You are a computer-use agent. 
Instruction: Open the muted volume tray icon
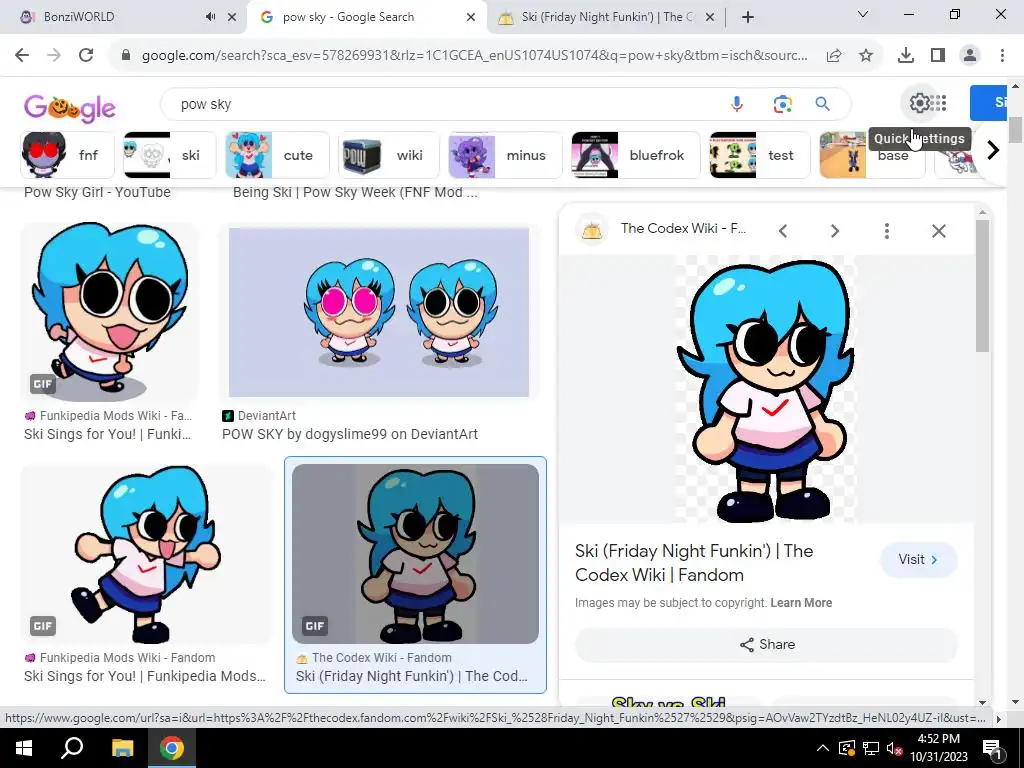[894, 748]
